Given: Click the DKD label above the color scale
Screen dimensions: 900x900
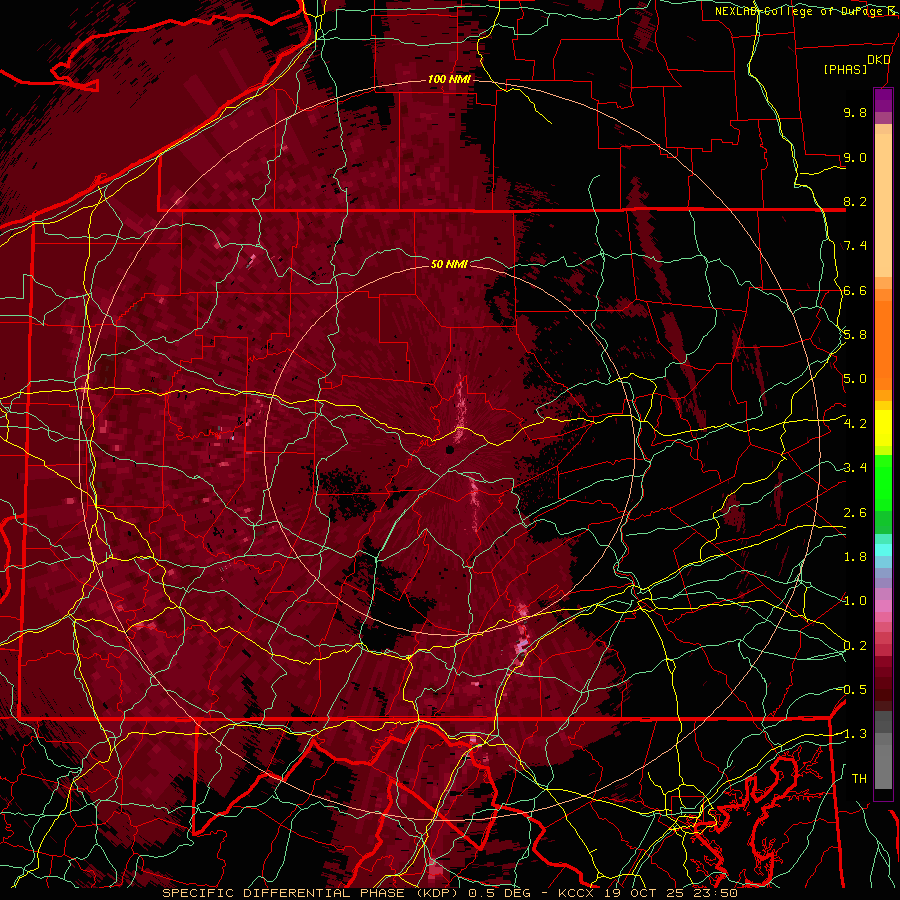Looking at the screenshot, I should click(x=879, y=60).
